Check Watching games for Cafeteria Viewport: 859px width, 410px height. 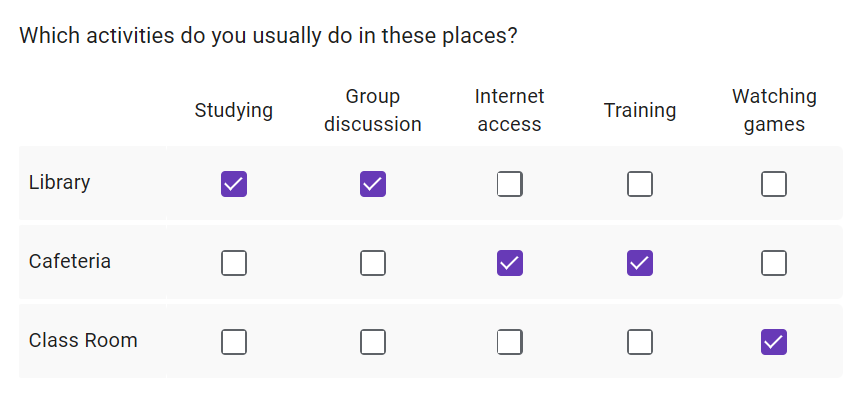click(x=774, y=263)
